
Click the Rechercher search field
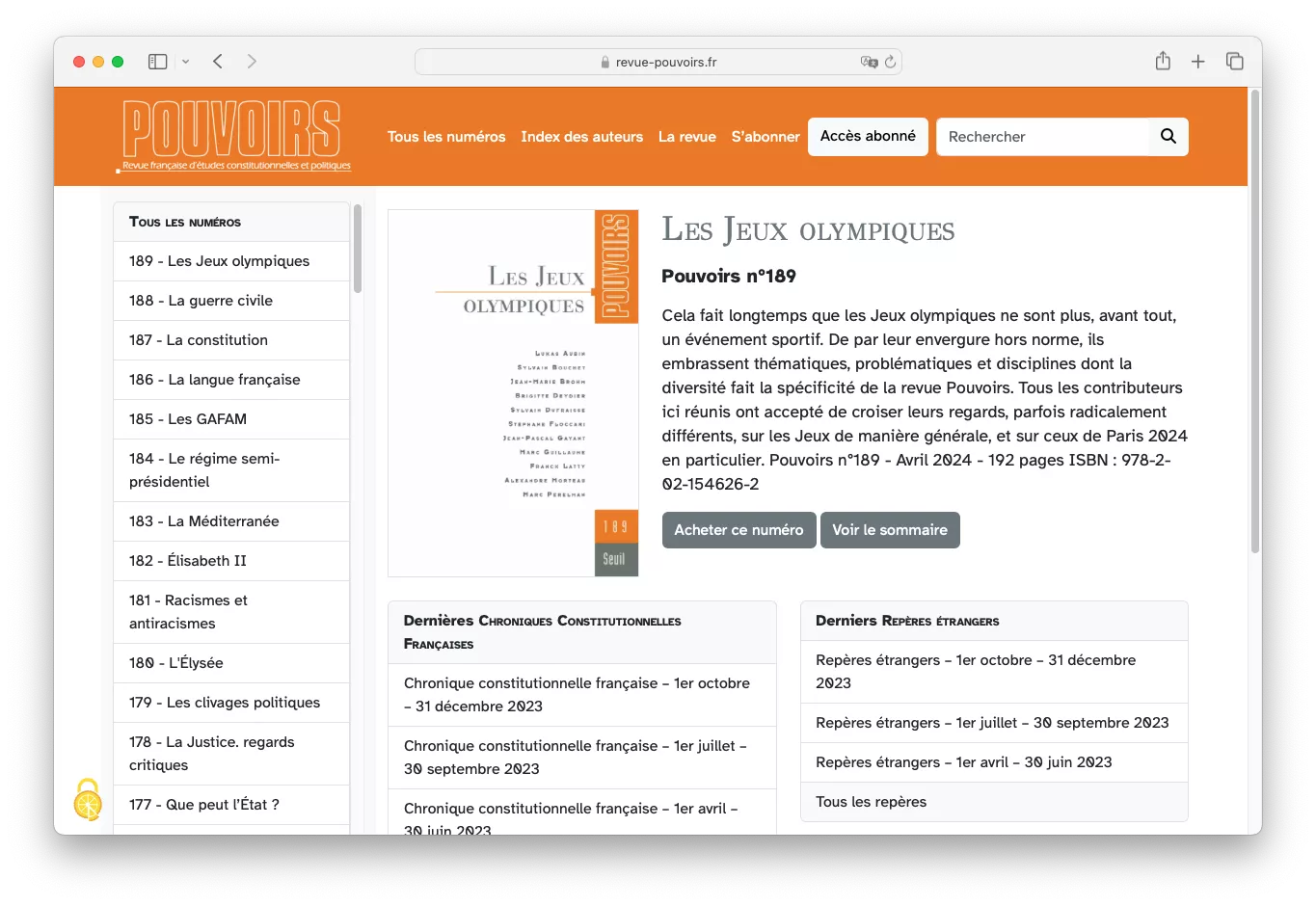[1041, 137]
